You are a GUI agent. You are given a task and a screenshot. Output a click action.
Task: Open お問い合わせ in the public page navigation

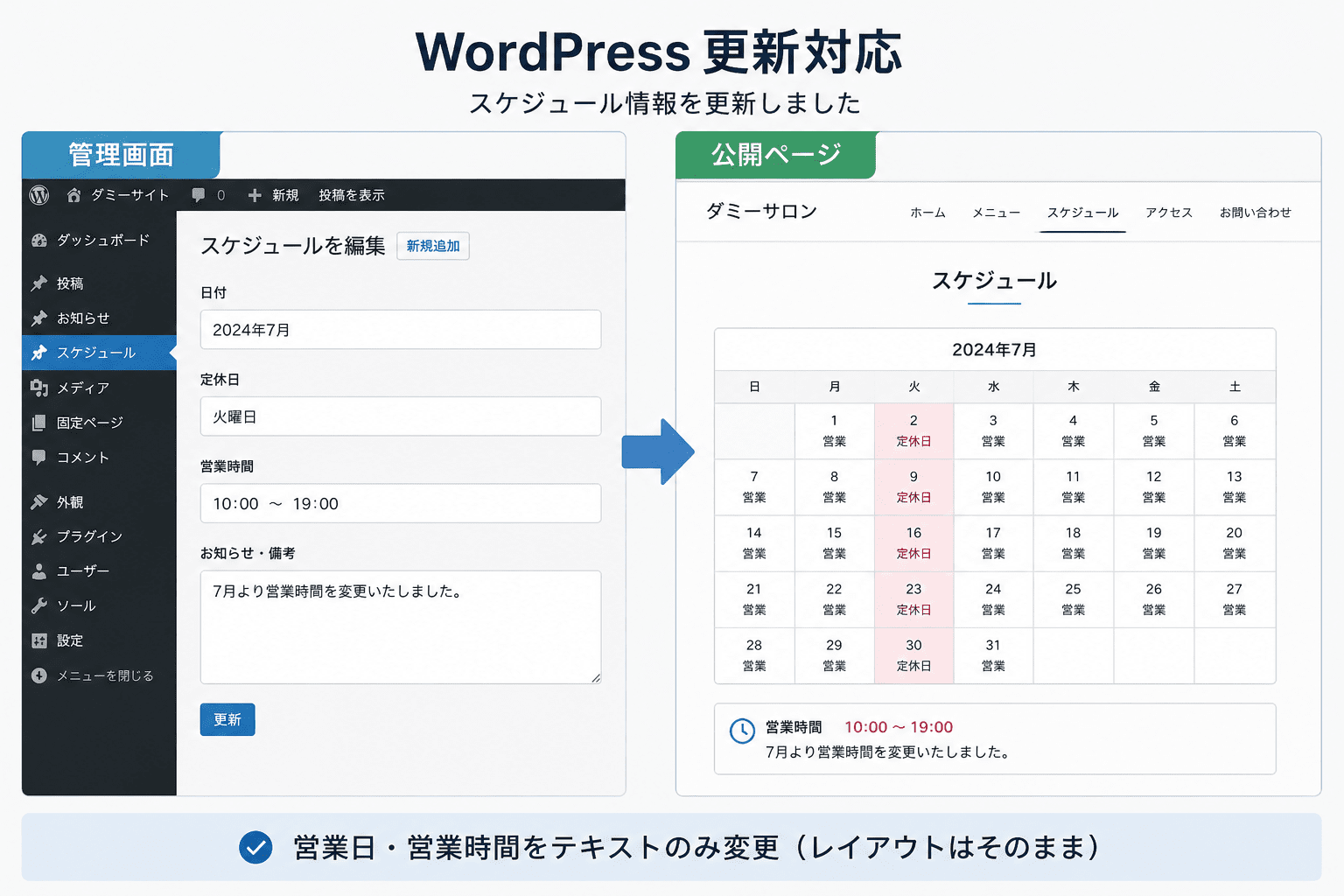[1256, 213]
